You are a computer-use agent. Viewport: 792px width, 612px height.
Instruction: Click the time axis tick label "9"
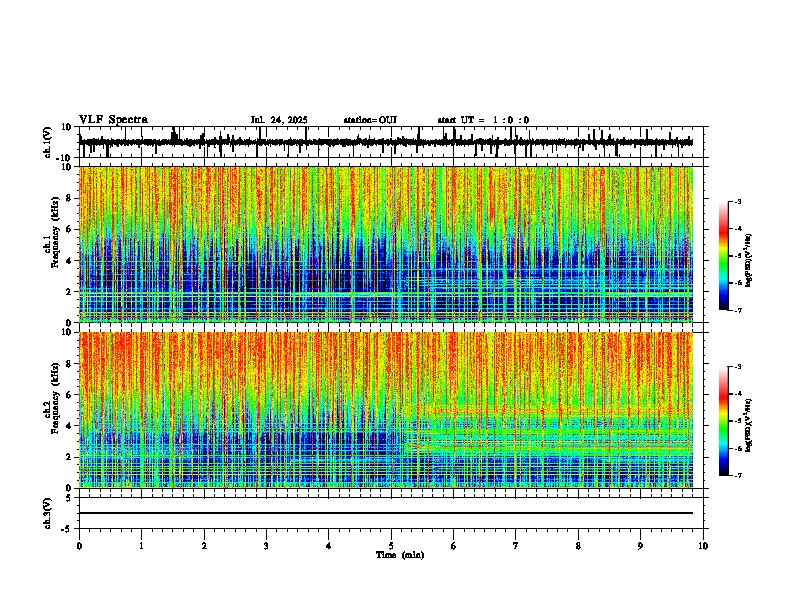[x=640, y=546]
